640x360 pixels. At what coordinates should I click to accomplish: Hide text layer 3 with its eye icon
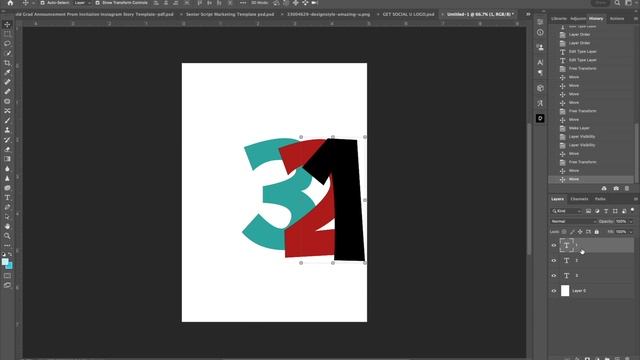click(554, 276)
